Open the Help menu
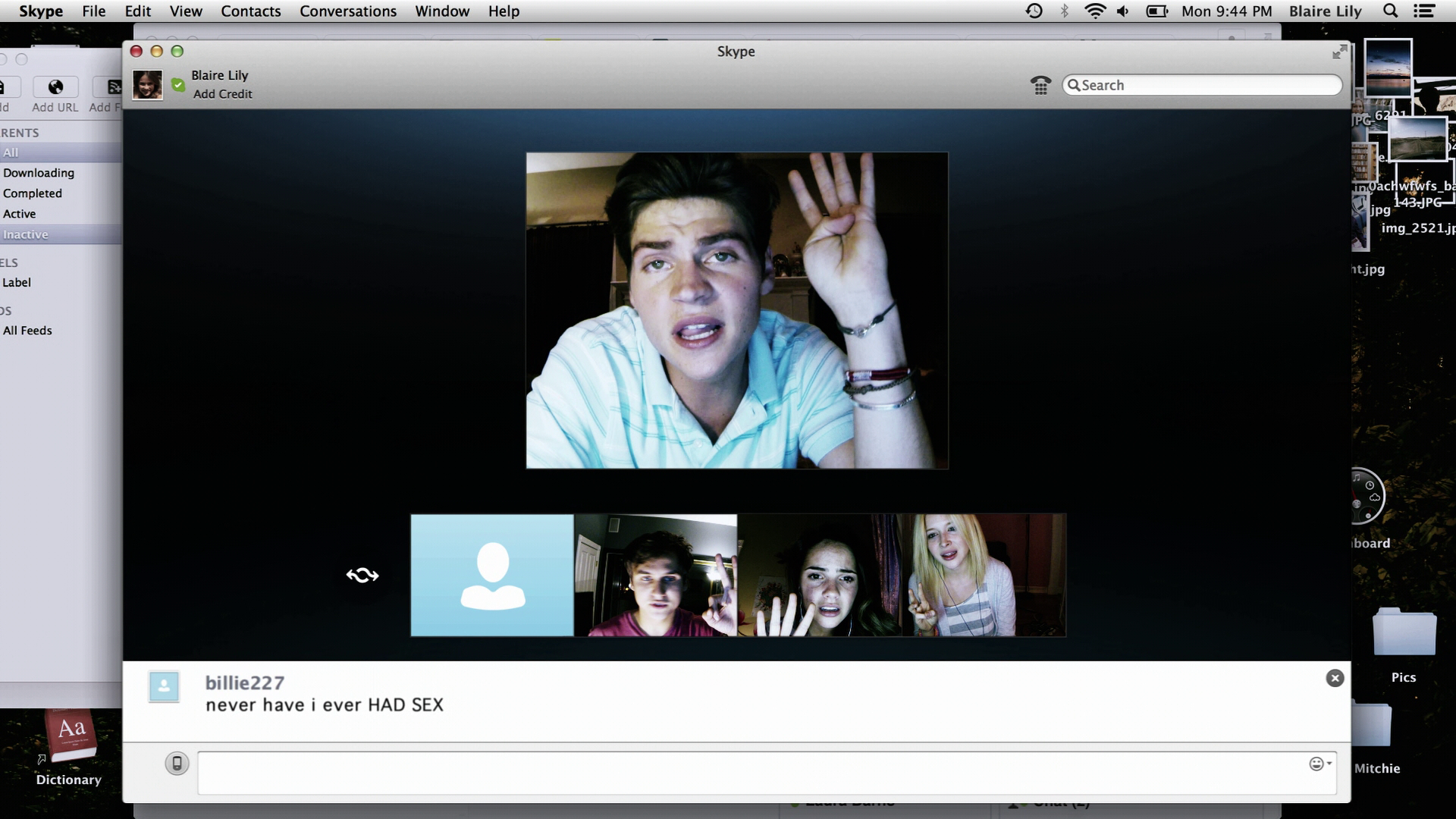 (504, 11)
